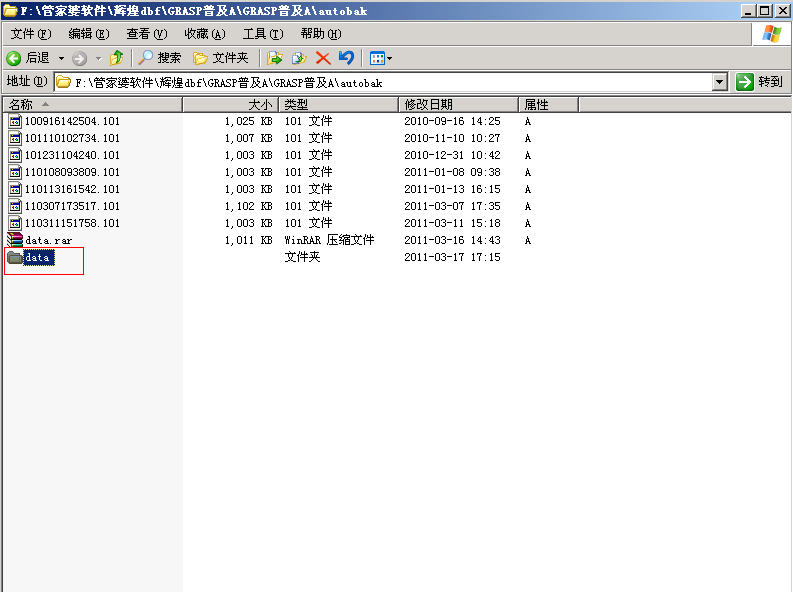Expand the Back button history dropdown arrow
The height and width of the screenshot is (592, 793).
point(61,58)
